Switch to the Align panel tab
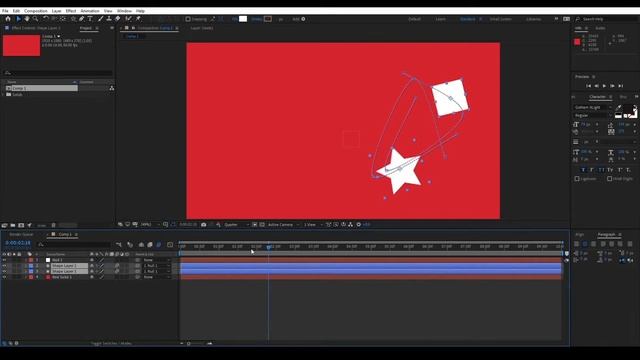Screen dimensions: 640x360 point(580,234)
